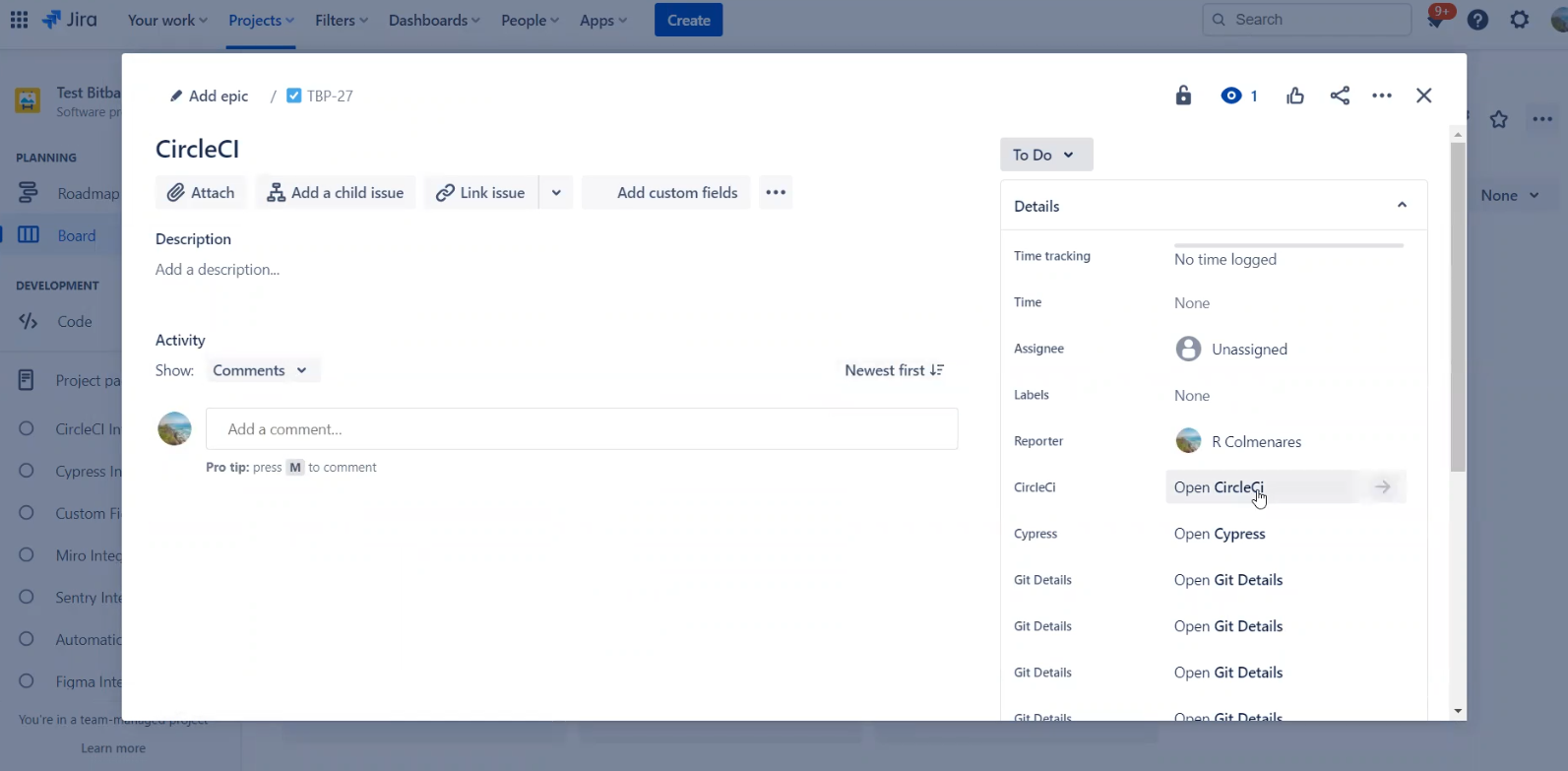Vote with the thumbs-up icon
The height and width of the screenshot is (771, 1568).
tap(1295, 96)
